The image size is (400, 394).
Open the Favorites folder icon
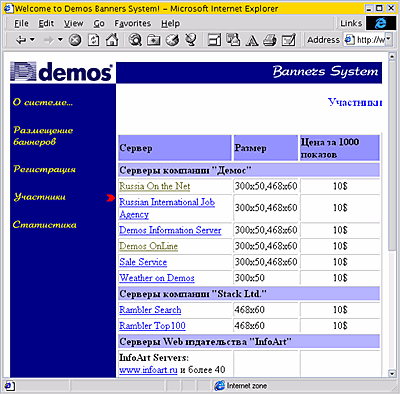pyautogui.click(x=154, y=40)
